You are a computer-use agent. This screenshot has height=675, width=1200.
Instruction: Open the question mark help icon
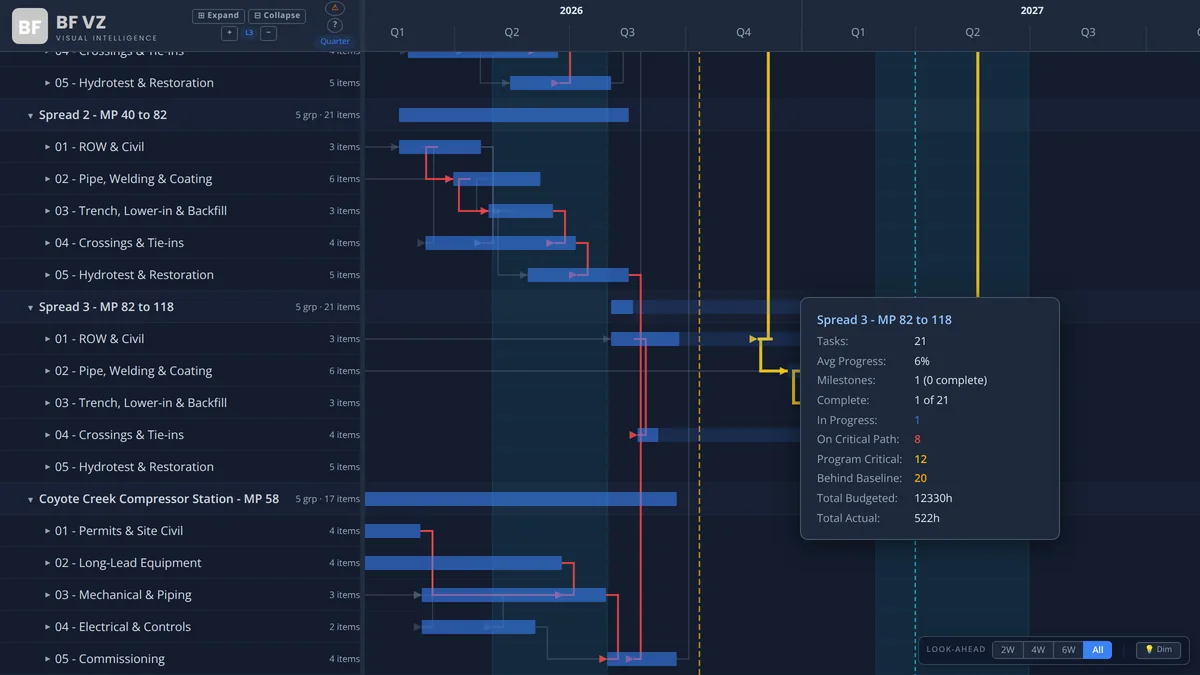point(335,25)
